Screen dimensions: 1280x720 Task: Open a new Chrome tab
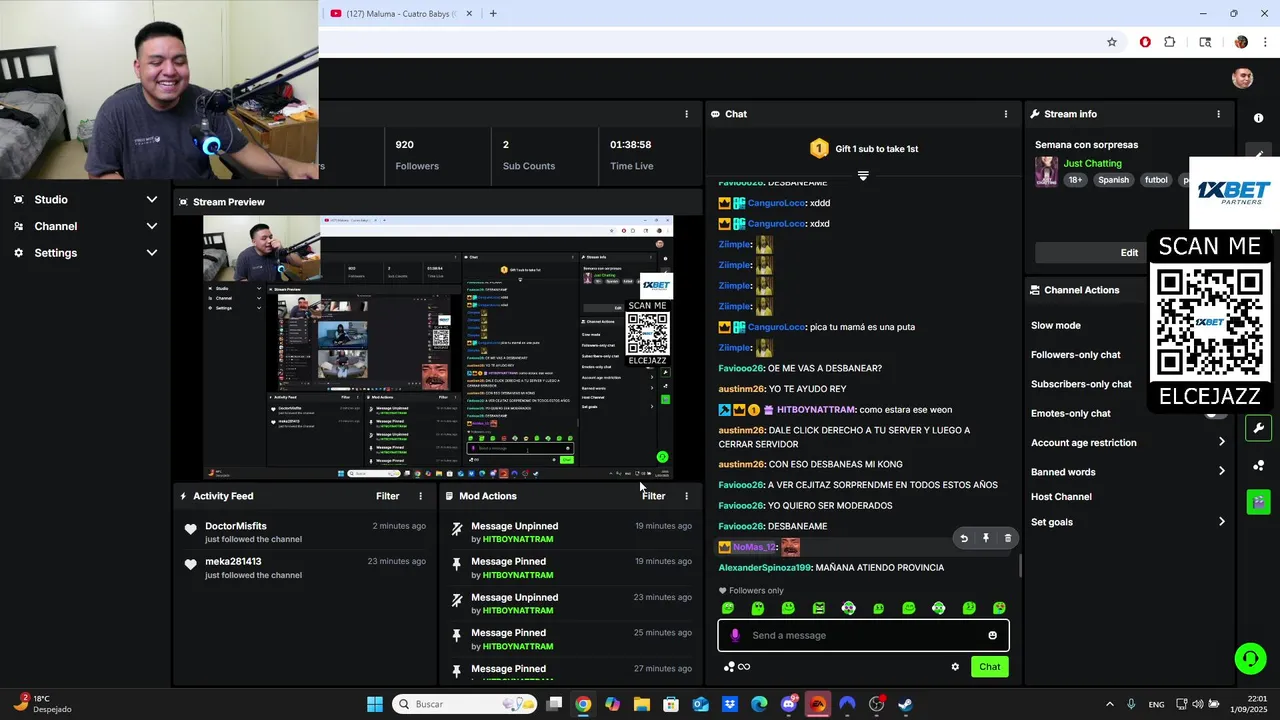coord(493,13)
